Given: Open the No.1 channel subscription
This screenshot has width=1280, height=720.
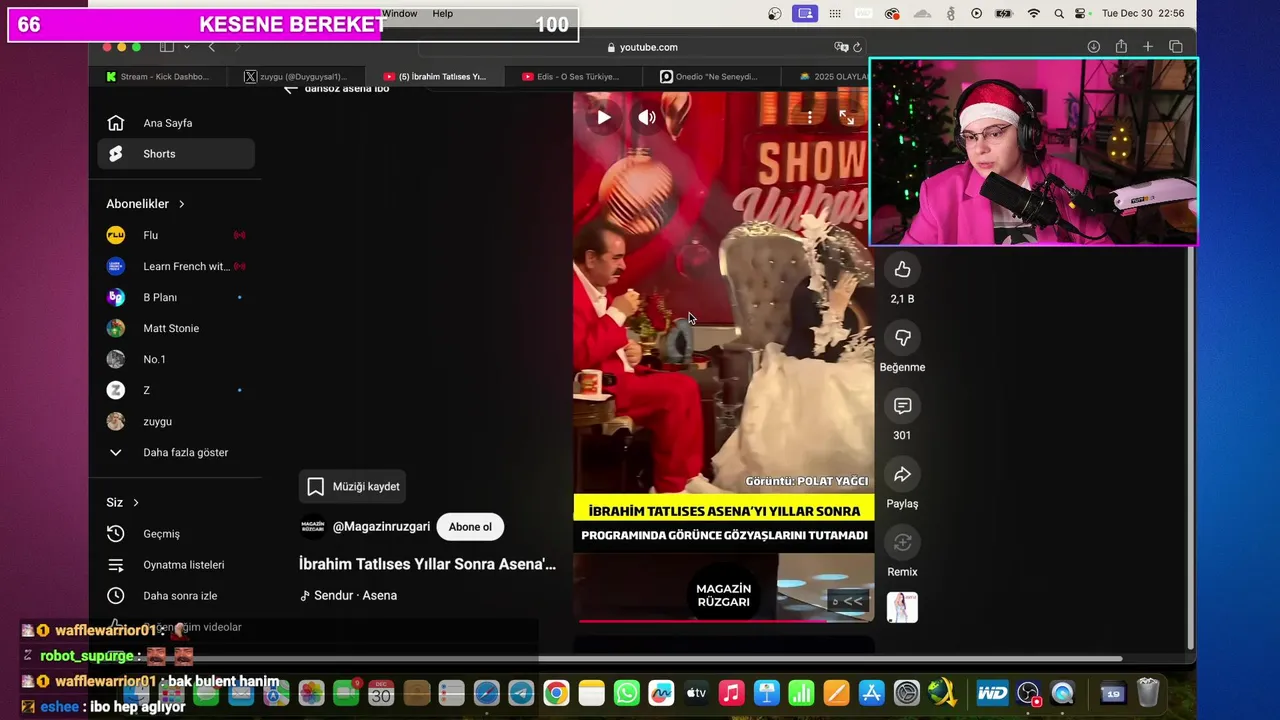Looking at the screenshot, I should coord(176,359).
